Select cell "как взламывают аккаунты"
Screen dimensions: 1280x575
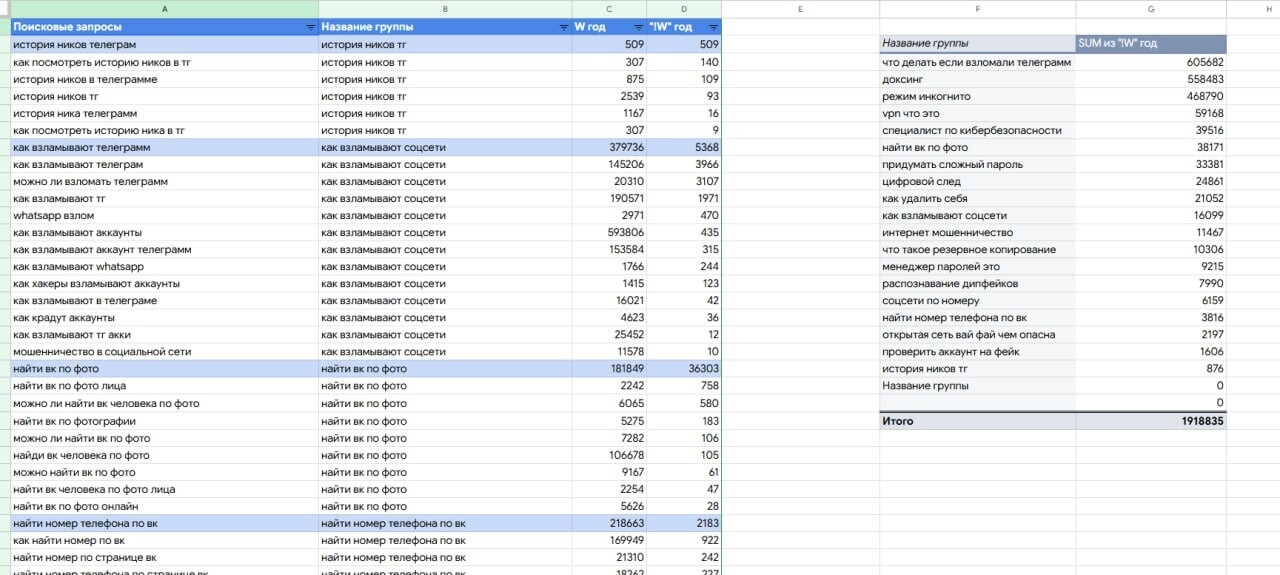coord(164,232)
